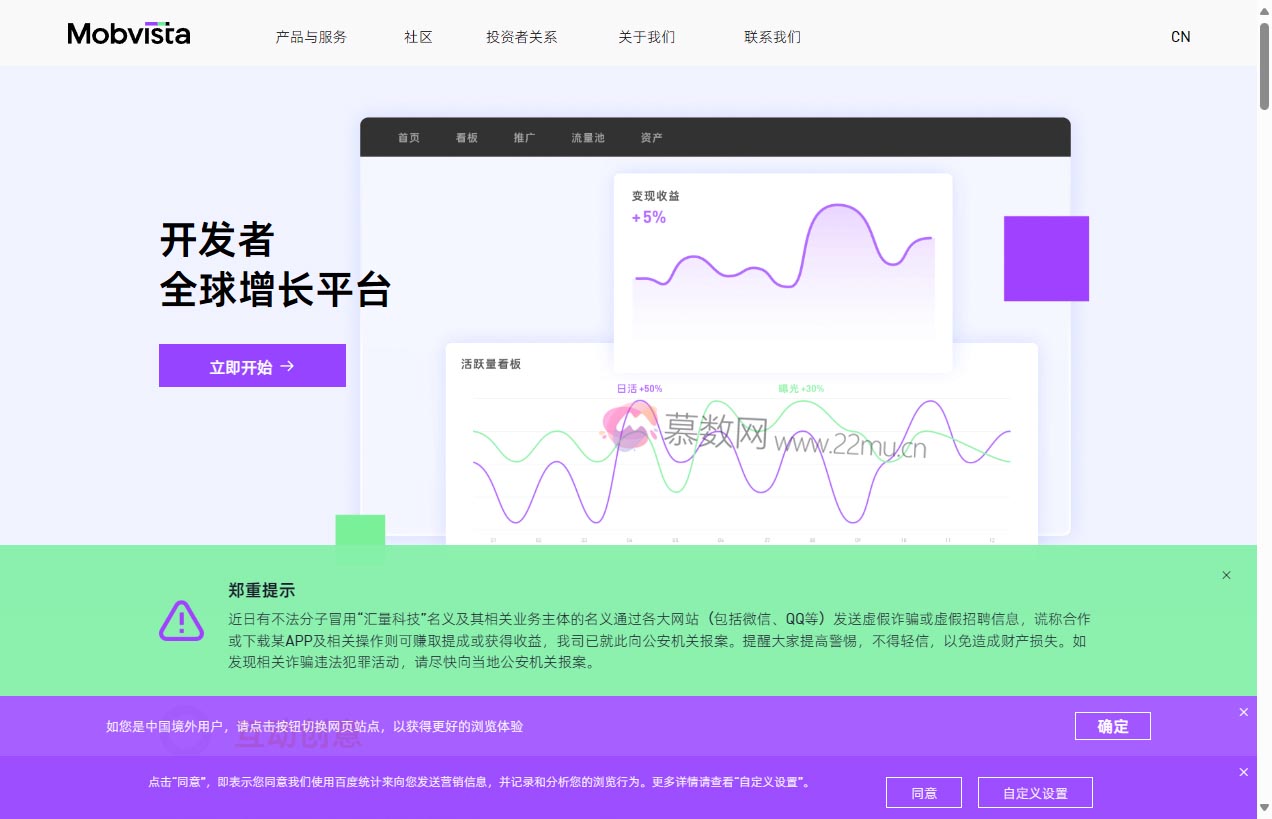1272x819 pixels.
Task: Click the green square decoration
Action: 359,530
